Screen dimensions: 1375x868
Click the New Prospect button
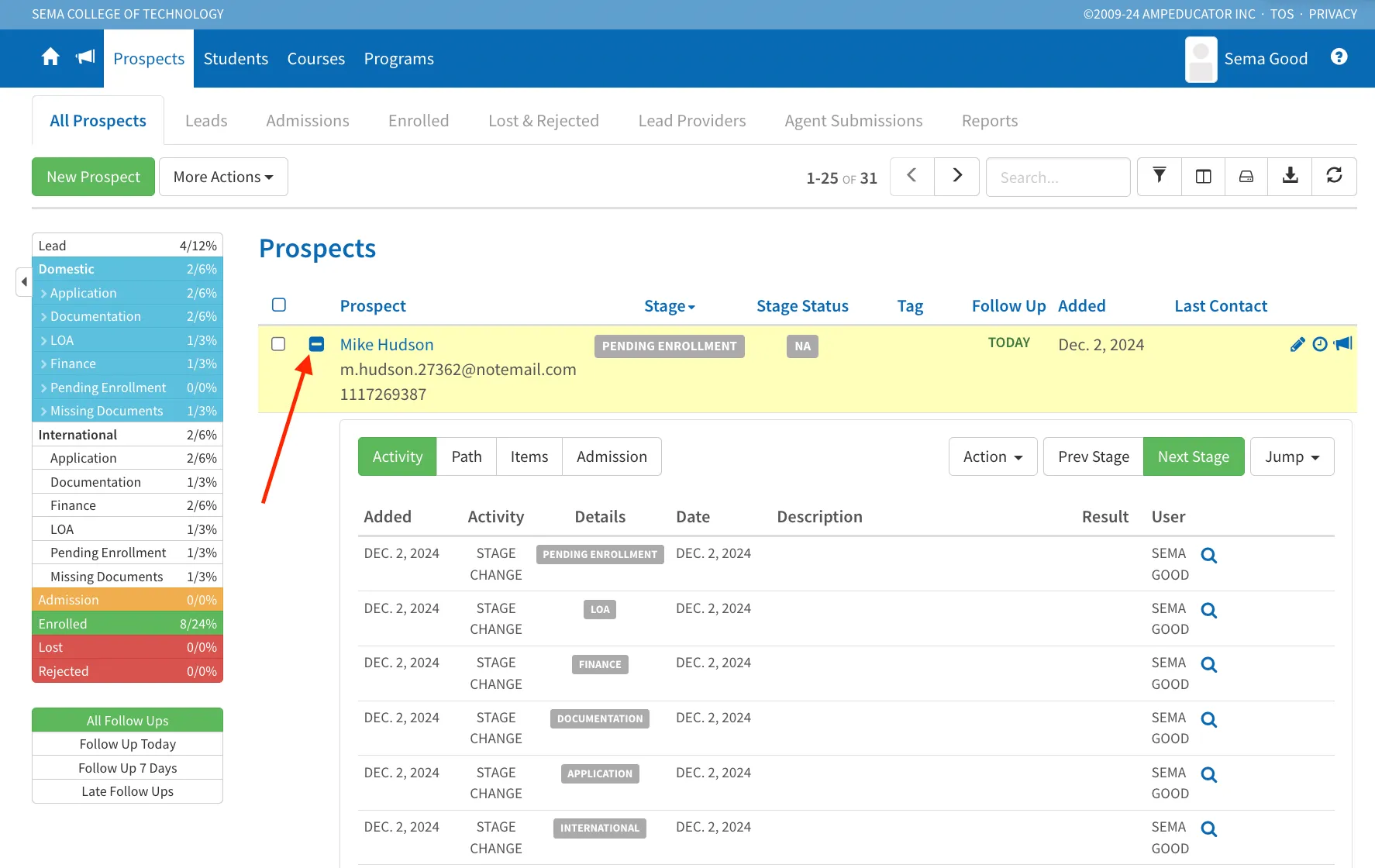[x=93, y=177]
